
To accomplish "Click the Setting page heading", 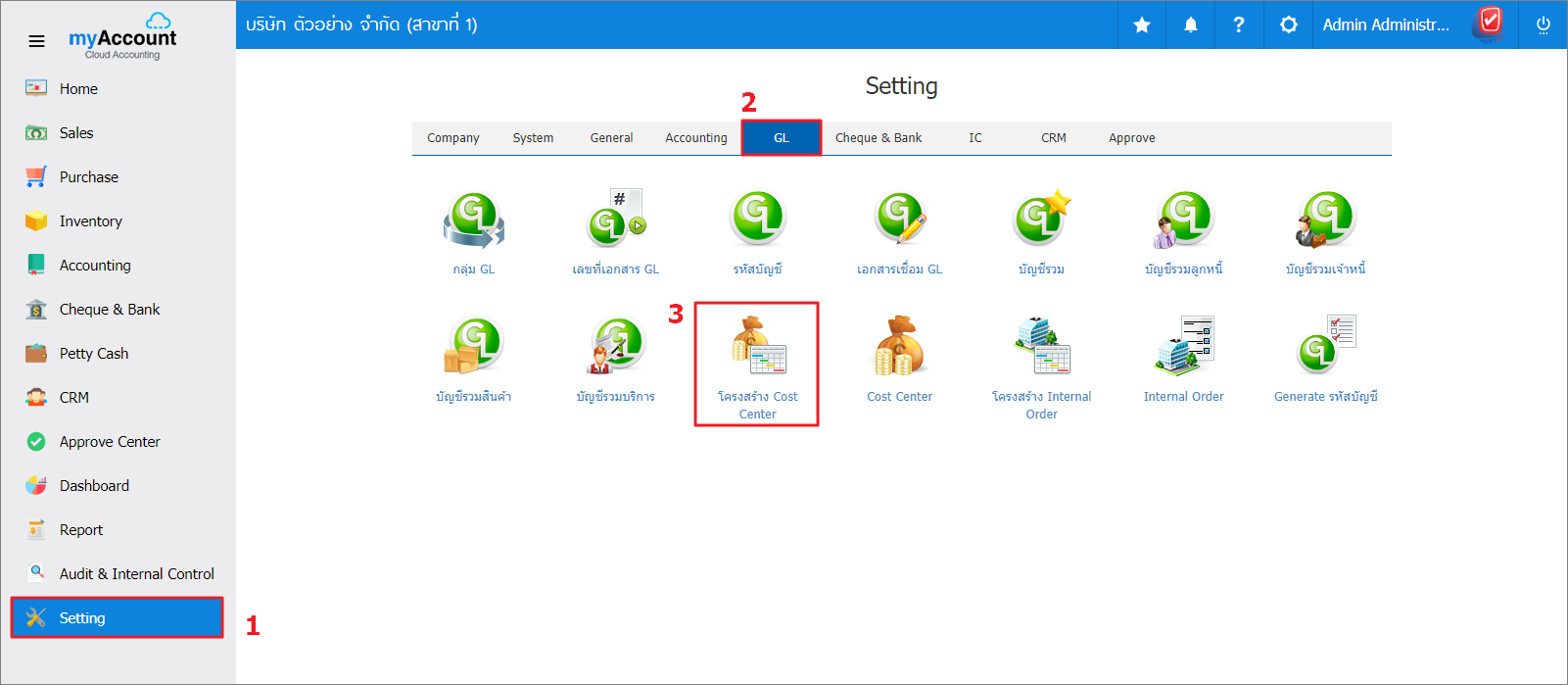I will coord(901,86).
